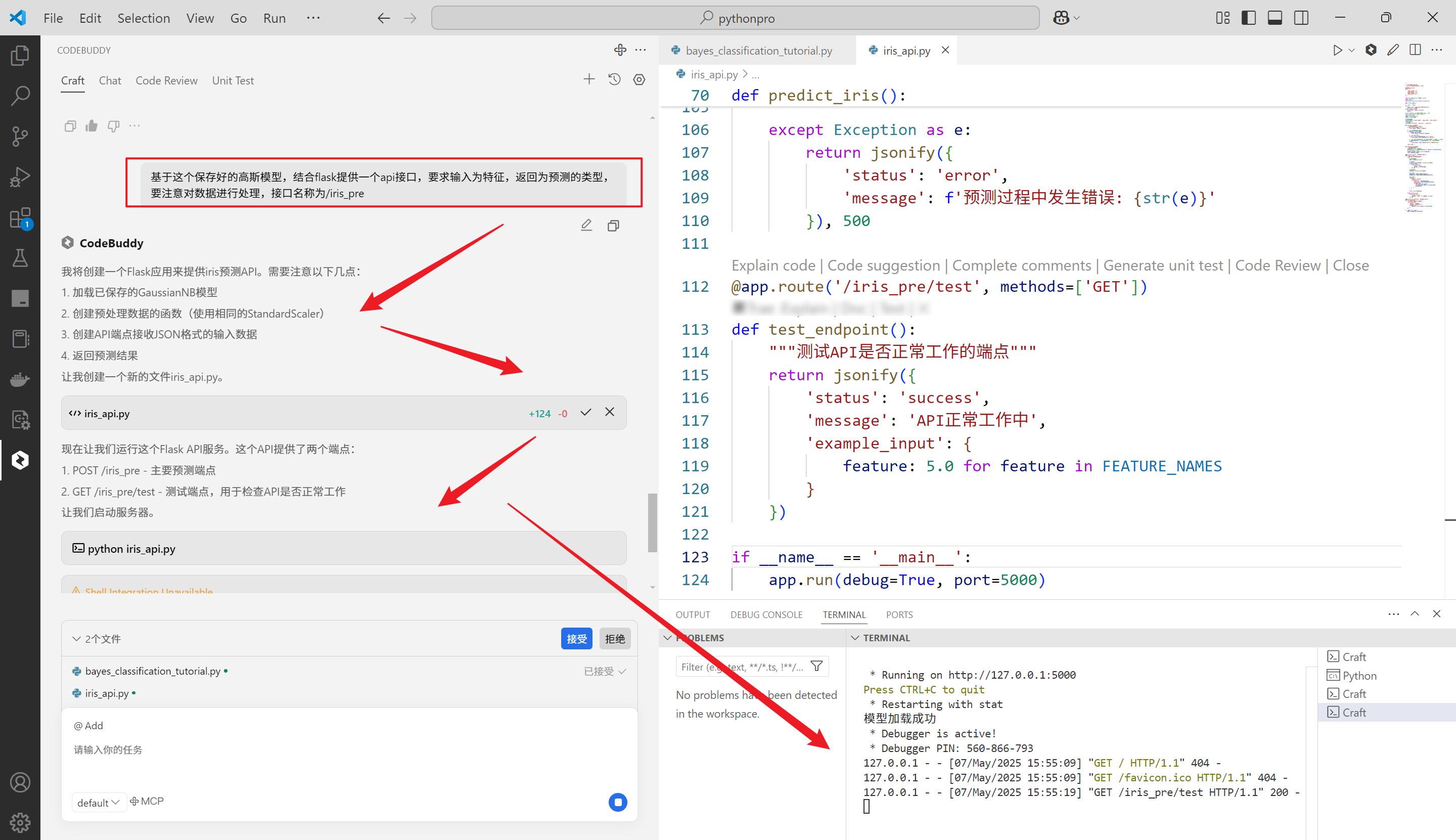The image size is (1456, 840).
Task: Toggle the bottom panel visibility
Action: [x=1275, y=18]
